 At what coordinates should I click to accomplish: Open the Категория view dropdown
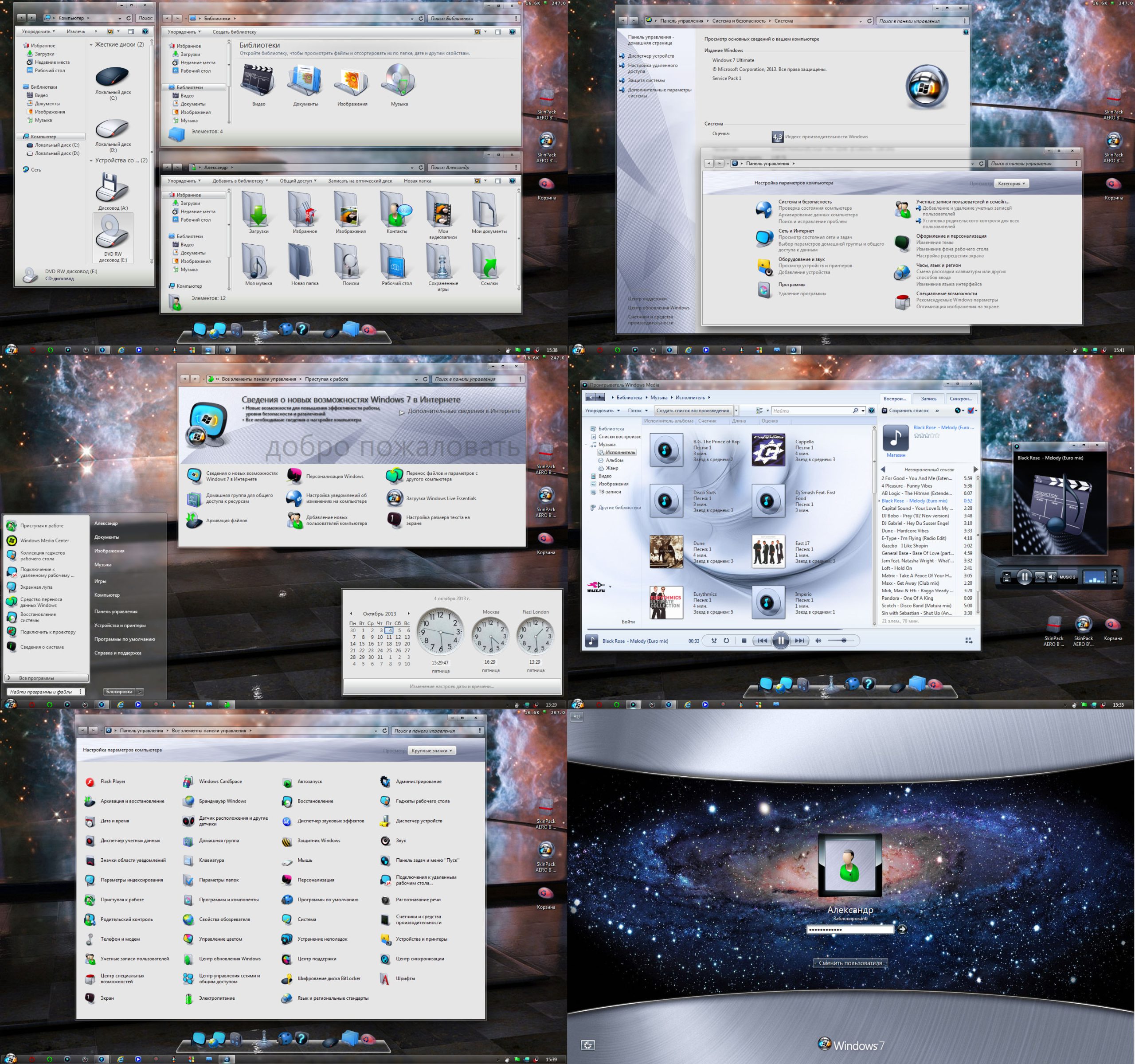(1011, 183)
